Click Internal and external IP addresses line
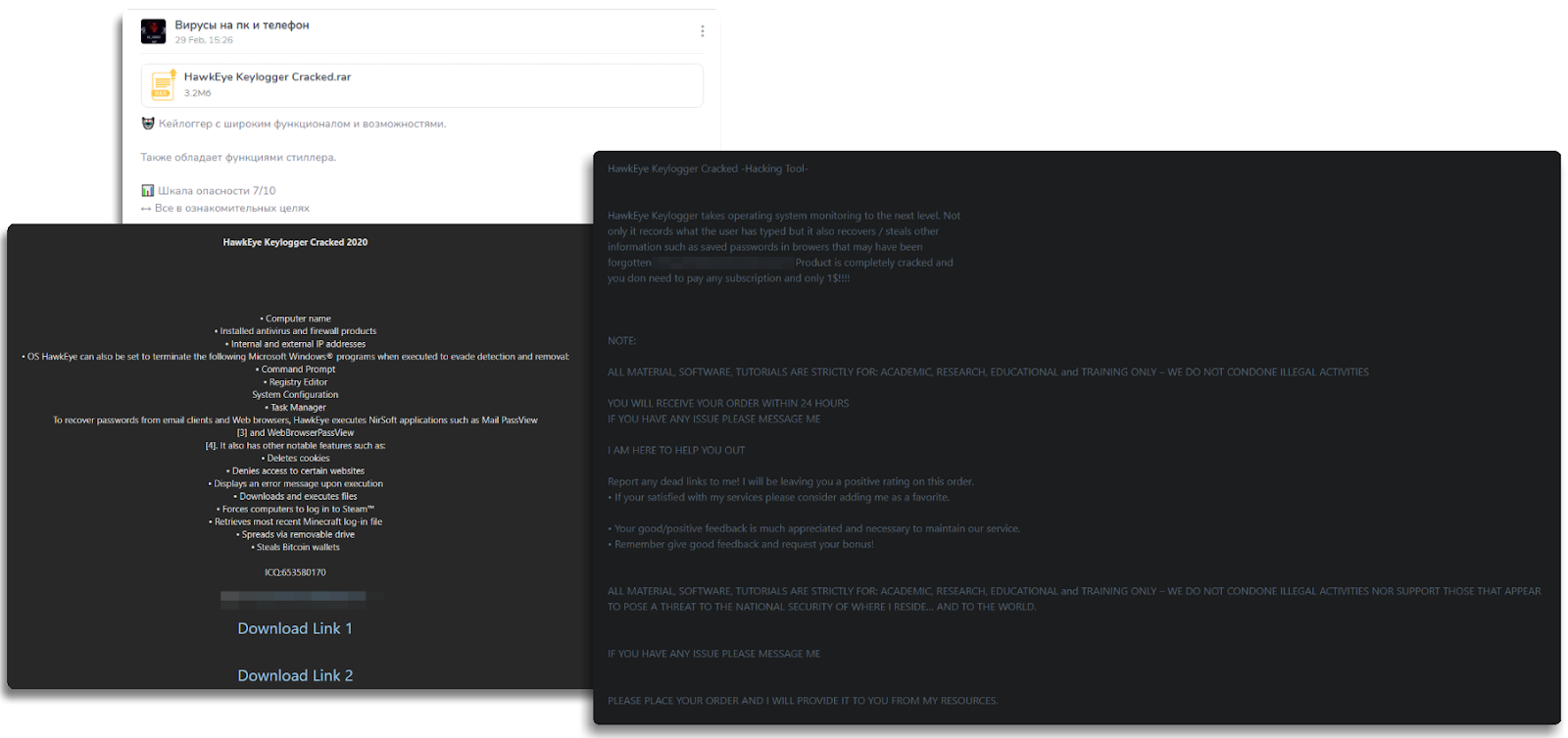This screenshot has height=738, width=1568. click(x=295, y=344)
